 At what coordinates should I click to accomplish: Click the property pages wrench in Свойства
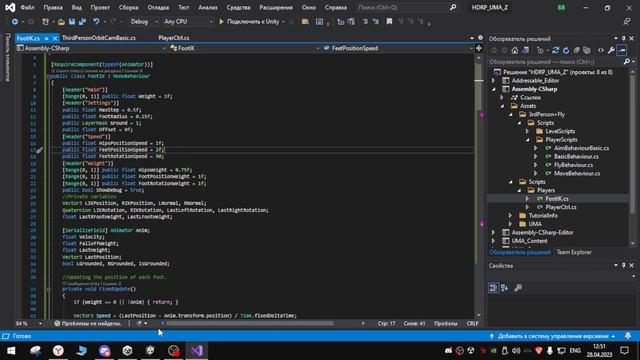coord(518,288)
